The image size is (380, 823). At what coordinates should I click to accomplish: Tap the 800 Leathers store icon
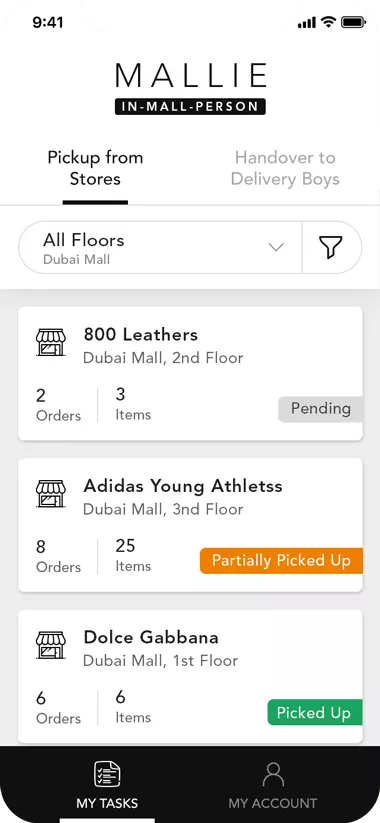[51, 343]
